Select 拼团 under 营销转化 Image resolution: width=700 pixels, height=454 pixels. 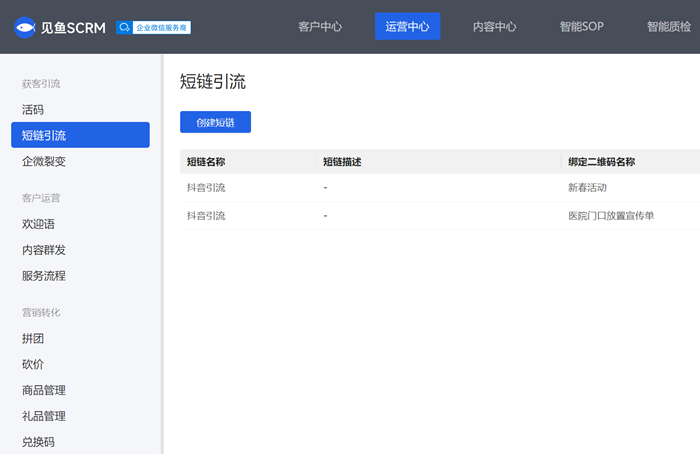tap(33, 339)
